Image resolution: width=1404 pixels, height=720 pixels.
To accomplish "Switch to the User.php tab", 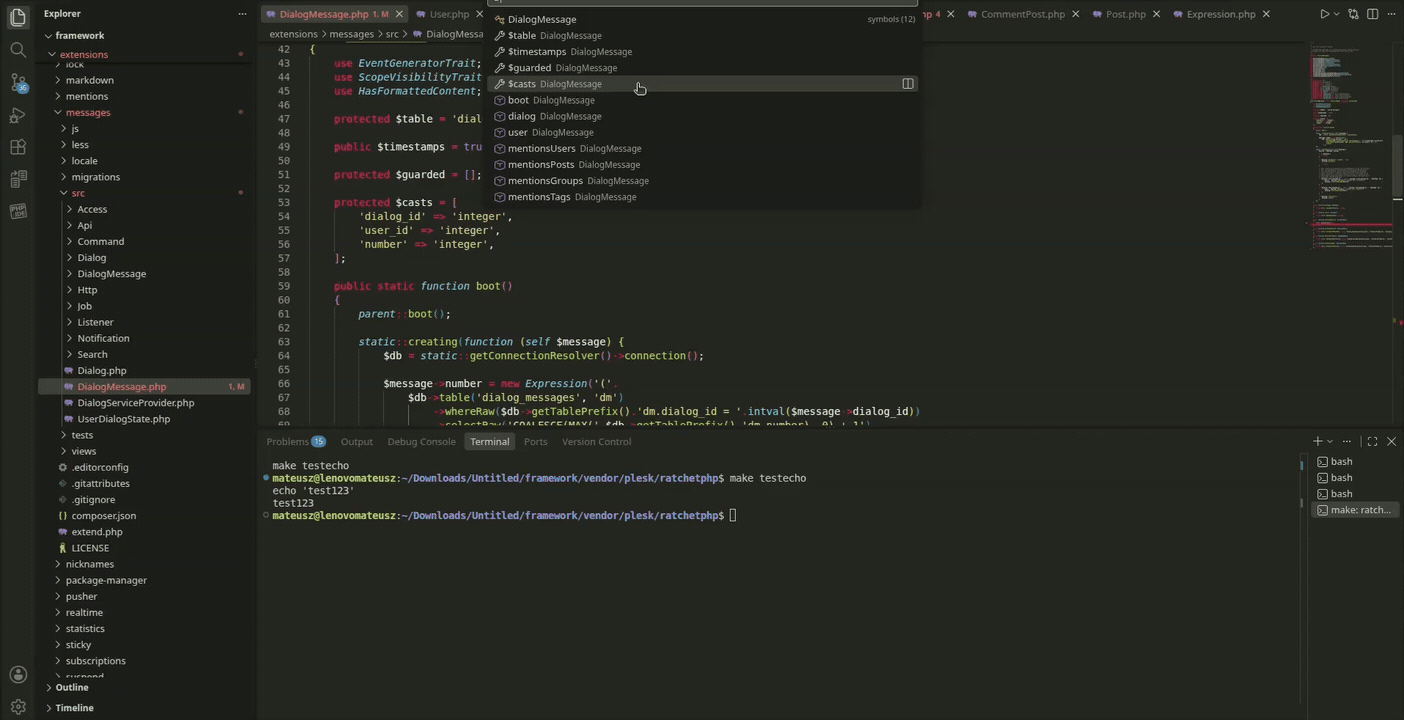I will pos(449,14).
